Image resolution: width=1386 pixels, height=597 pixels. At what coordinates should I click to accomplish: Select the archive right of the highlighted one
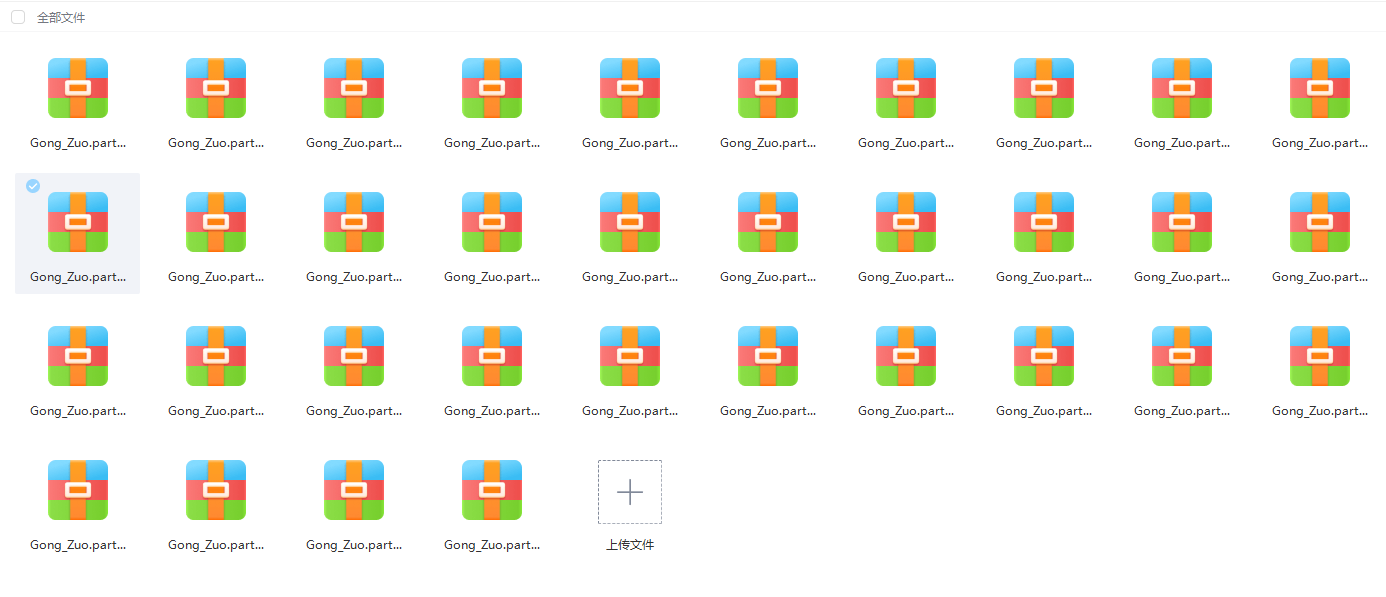(216, 222)
